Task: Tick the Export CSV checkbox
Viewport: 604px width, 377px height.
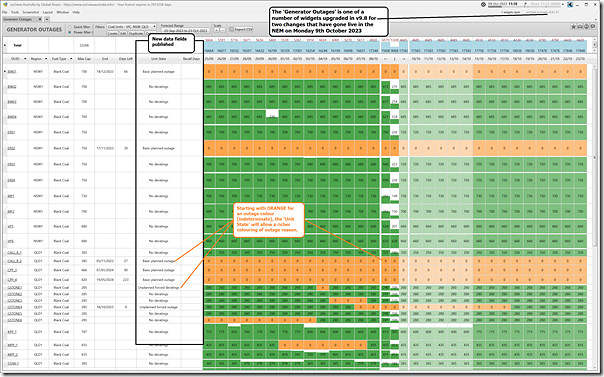Action: (232, 29)
